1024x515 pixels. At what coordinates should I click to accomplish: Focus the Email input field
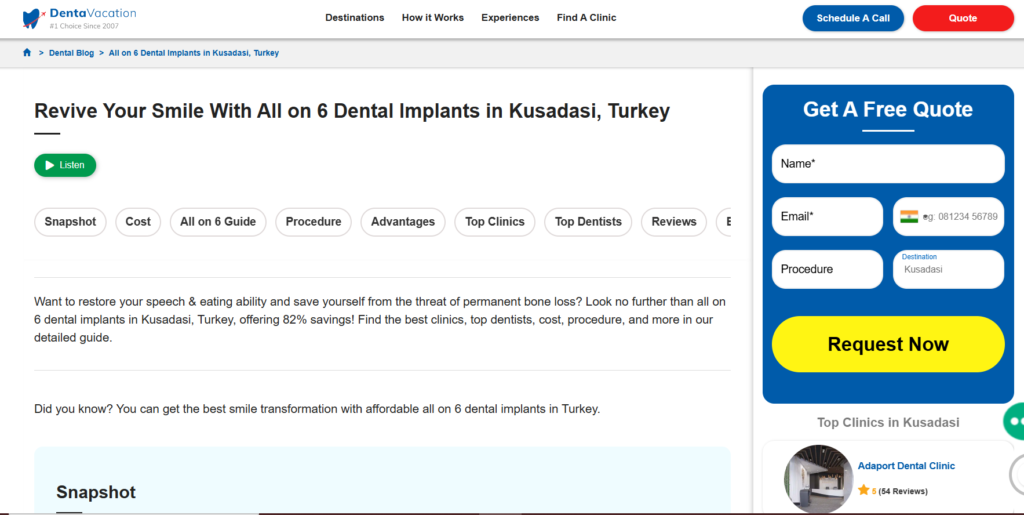pos(827,216)
